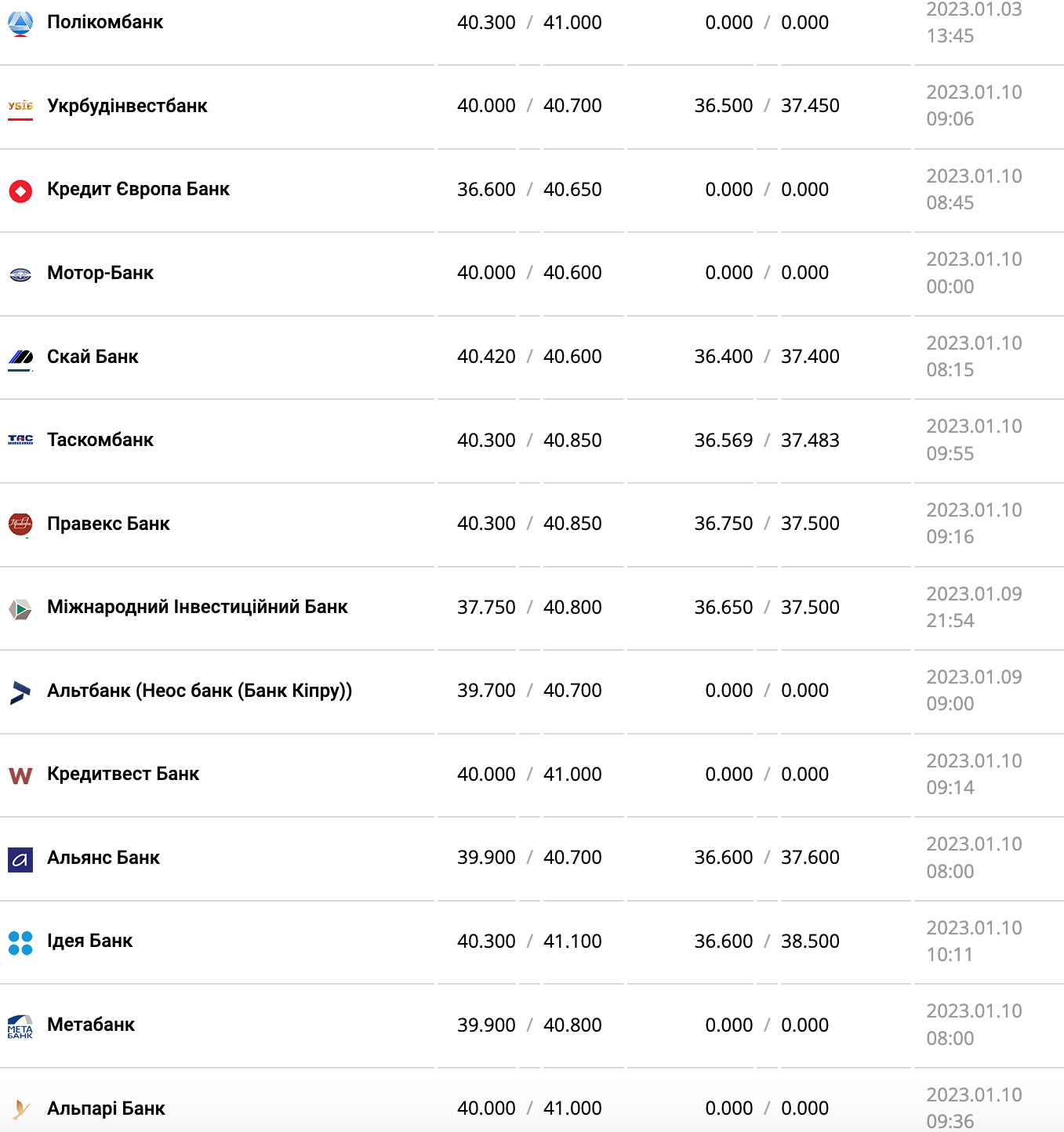Image resolution: width=1064 pixels, height=1132 pixels.
Task: Click Правекс Банк rate 36.750
Action: [723, 524]
